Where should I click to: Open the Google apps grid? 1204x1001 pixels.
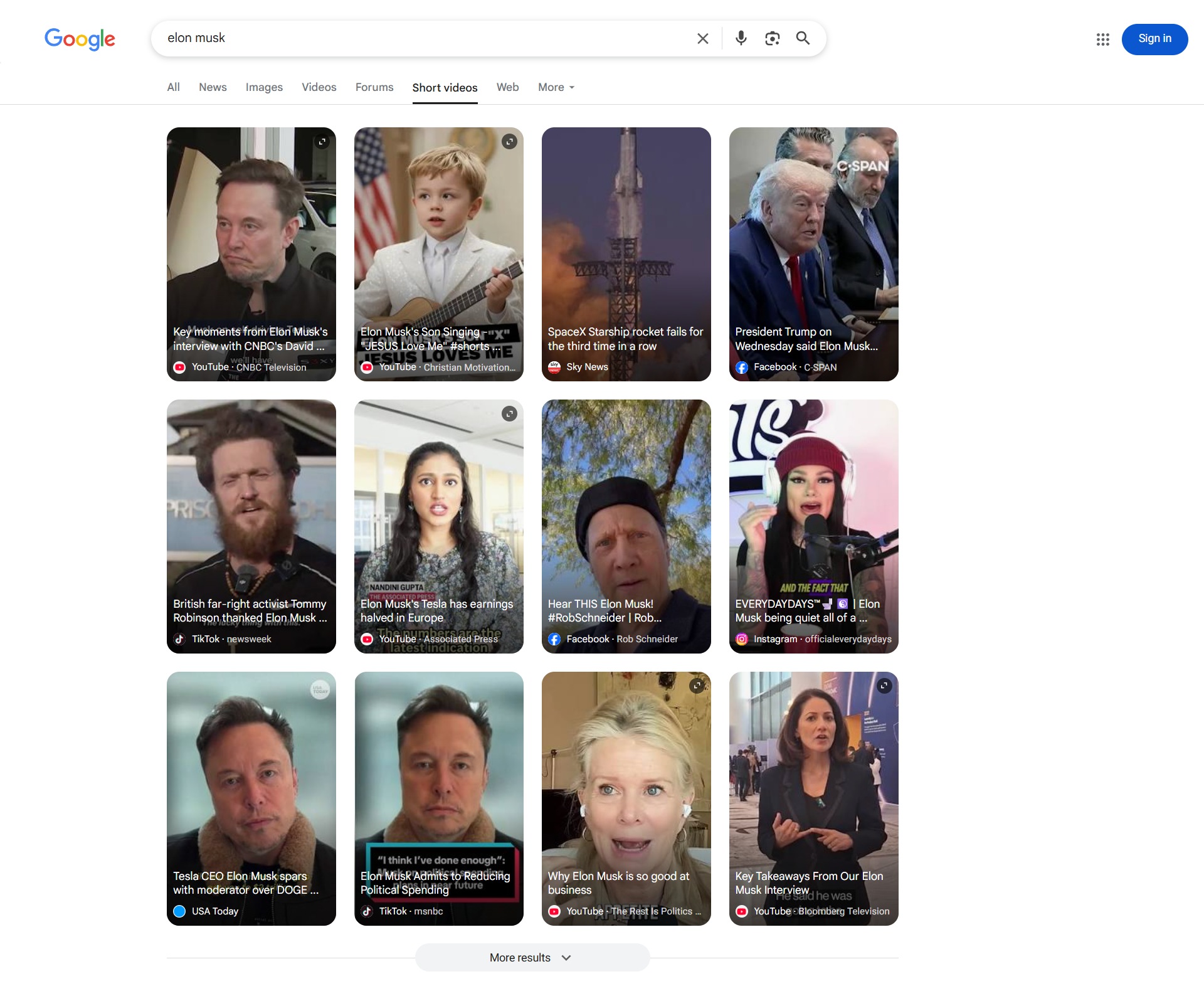click(x=1103, y=39)
